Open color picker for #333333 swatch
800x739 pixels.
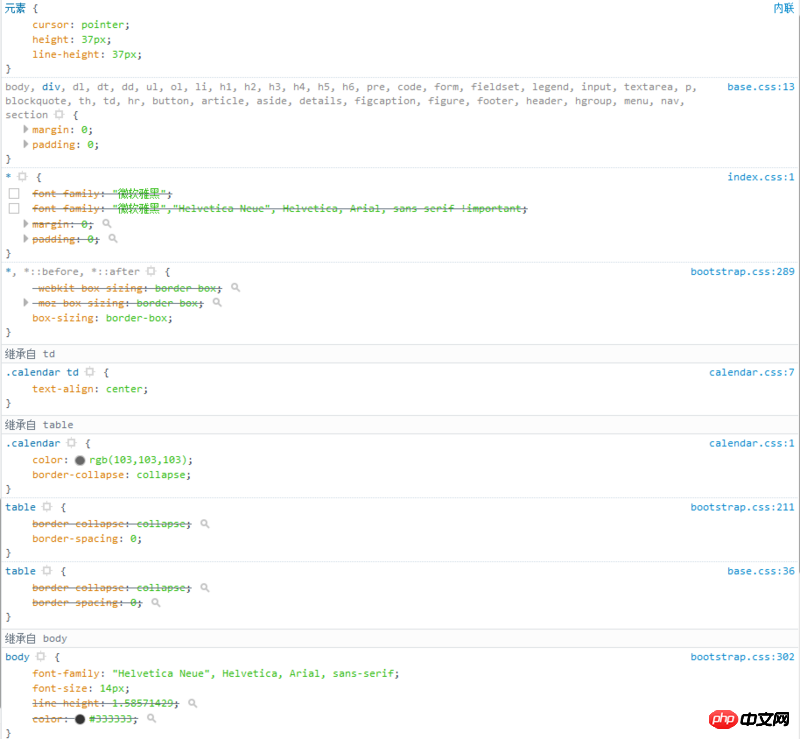pos(80,719)
